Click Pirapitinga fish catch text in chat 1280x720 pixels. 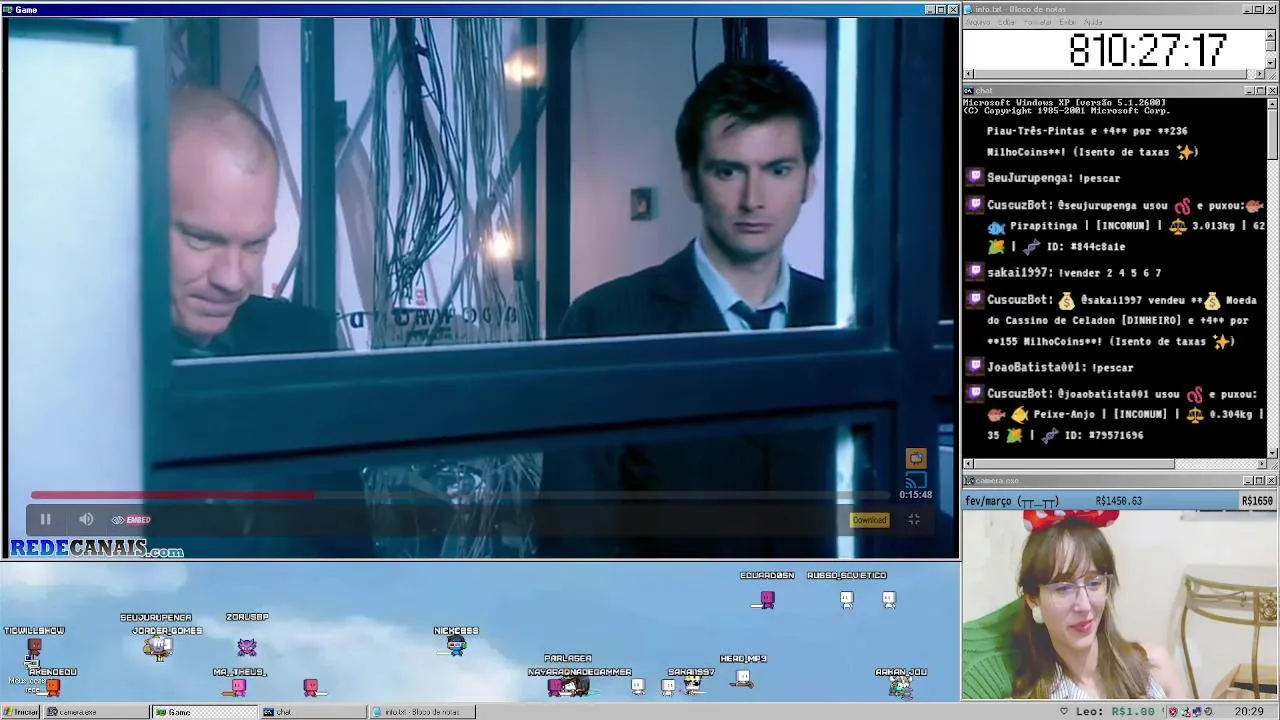coord(1049,226)
